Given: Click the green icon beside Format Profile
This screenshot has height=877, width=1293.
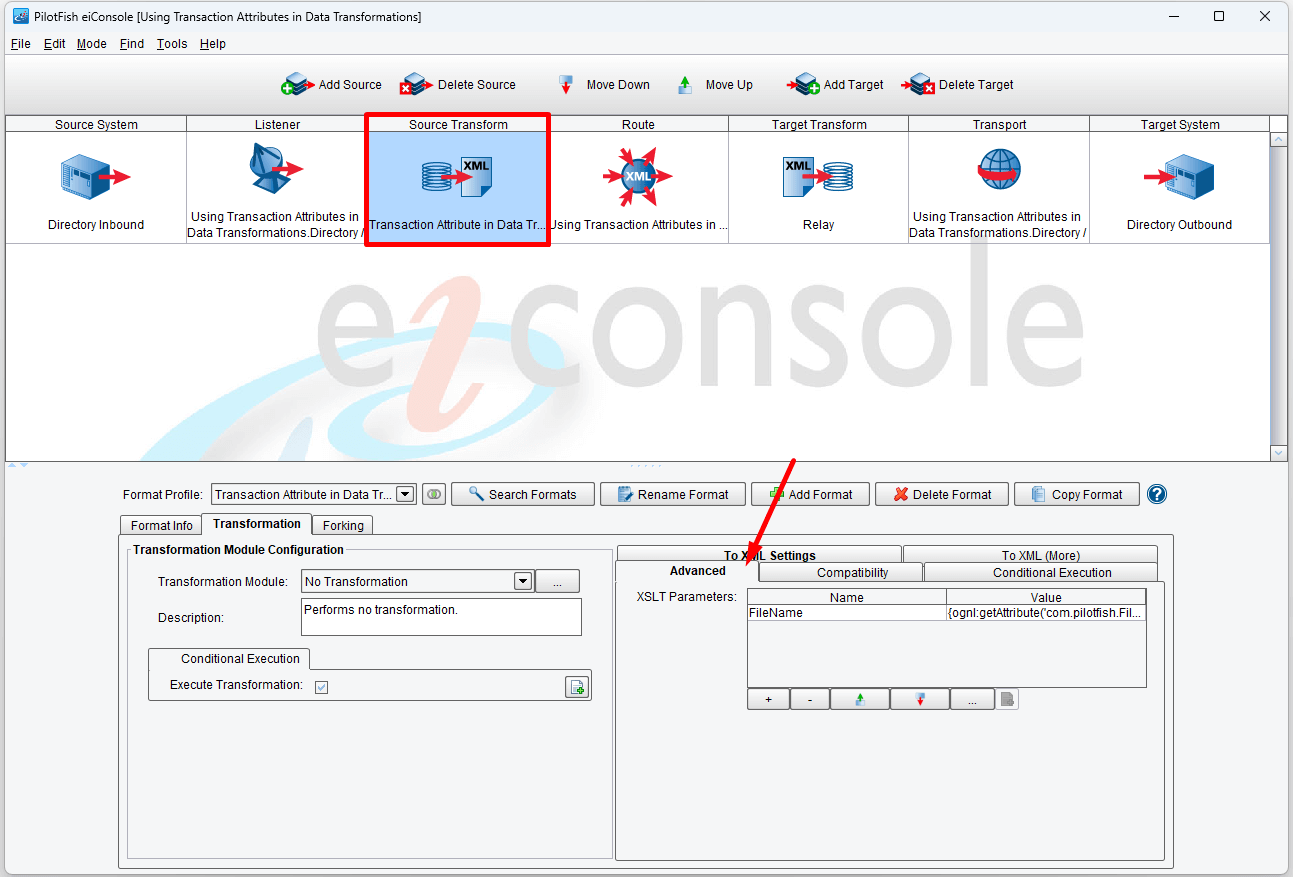Looking at the screenshot, I should tap(434, 494).
